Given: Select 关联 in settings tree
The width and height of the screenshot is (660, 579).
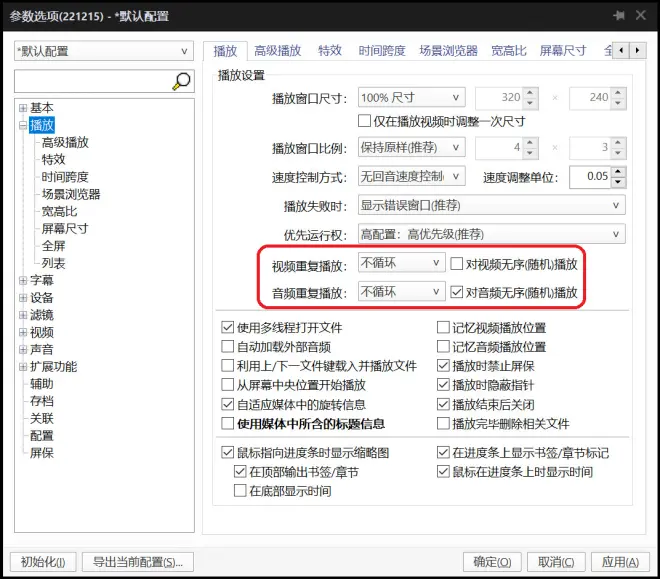Looking at the screenshot, I should pyautogui.click(x=42, y=418).
